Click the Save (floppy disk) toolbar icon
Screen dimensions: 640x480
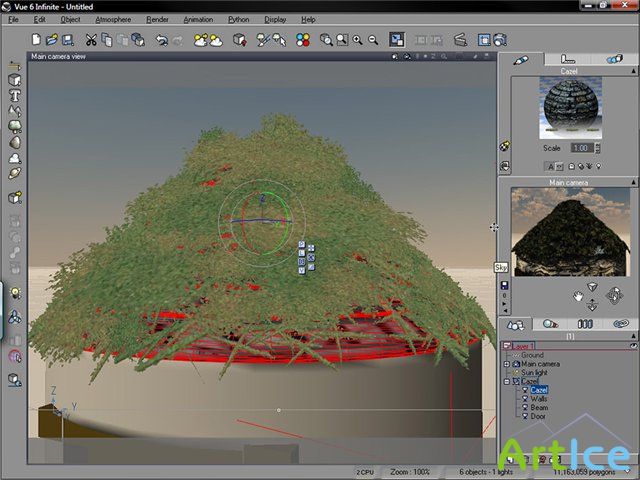(x=67, y=40)
